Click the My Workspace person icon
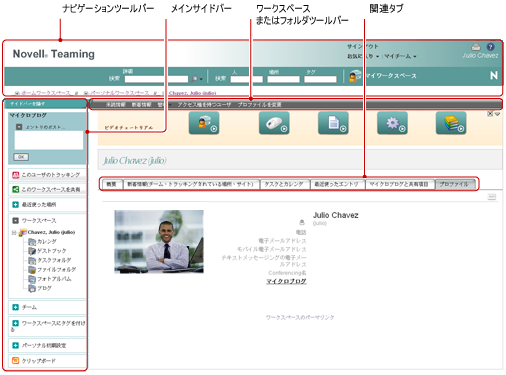 355,76
